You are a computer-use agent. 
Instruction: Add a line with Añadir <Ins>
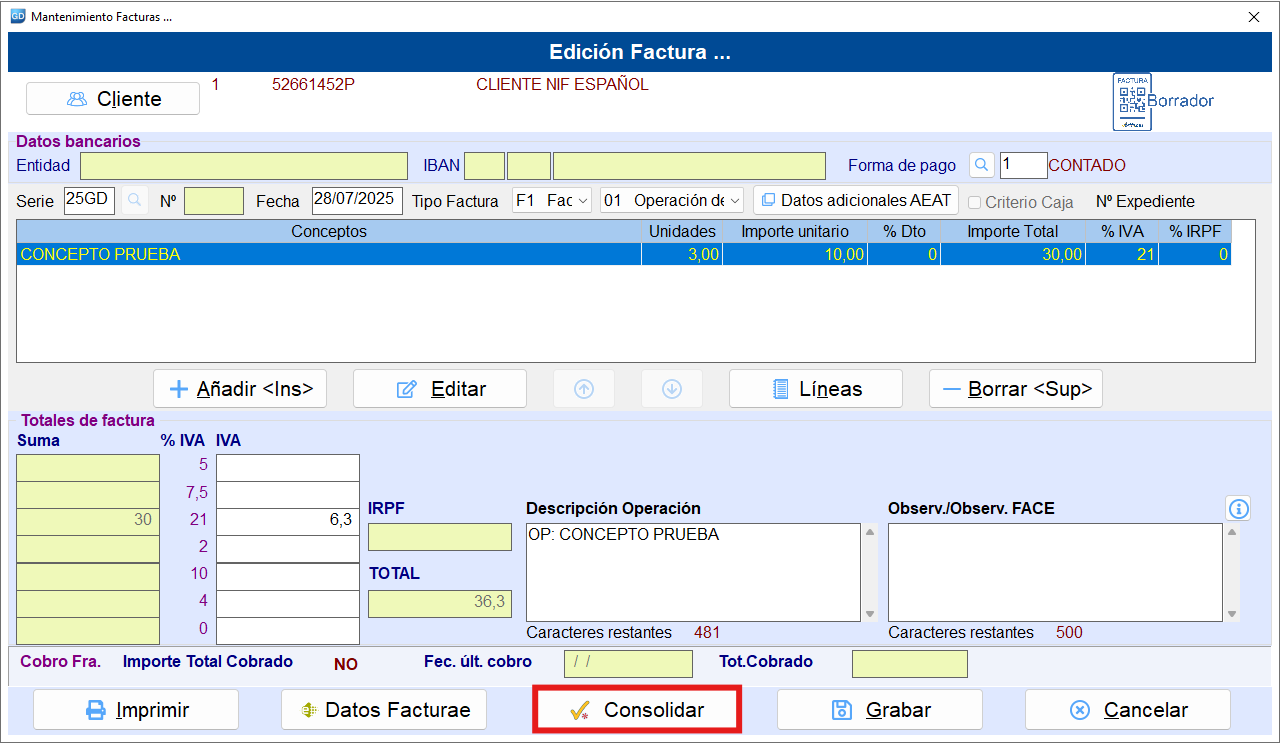tap(240, 389)
